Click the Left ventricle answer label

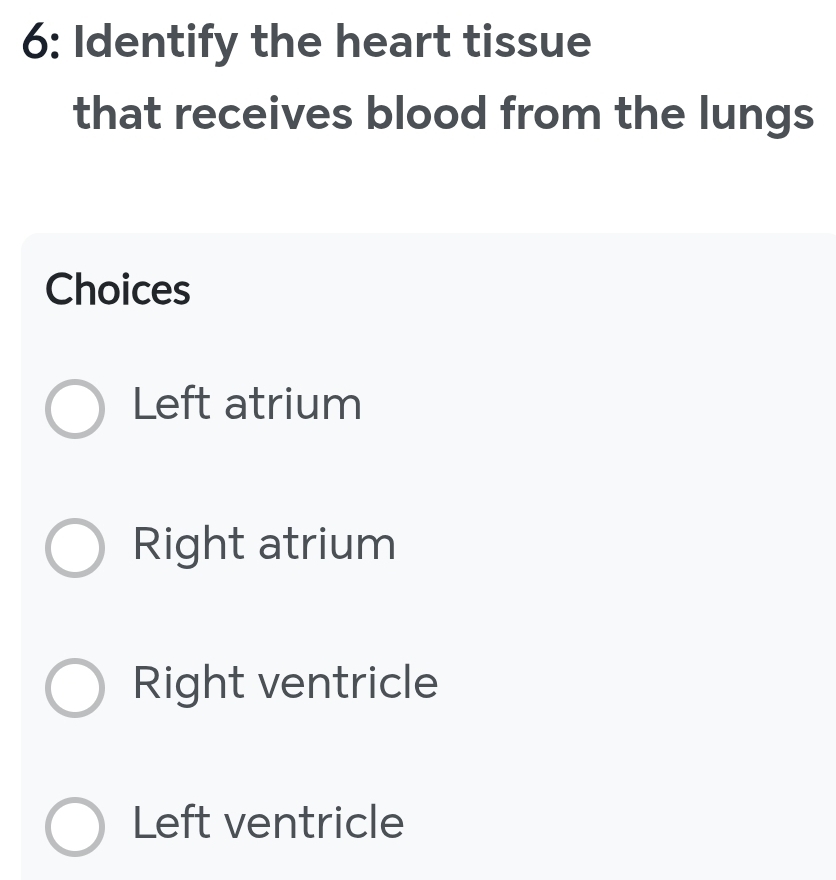(x=268, y=824)
